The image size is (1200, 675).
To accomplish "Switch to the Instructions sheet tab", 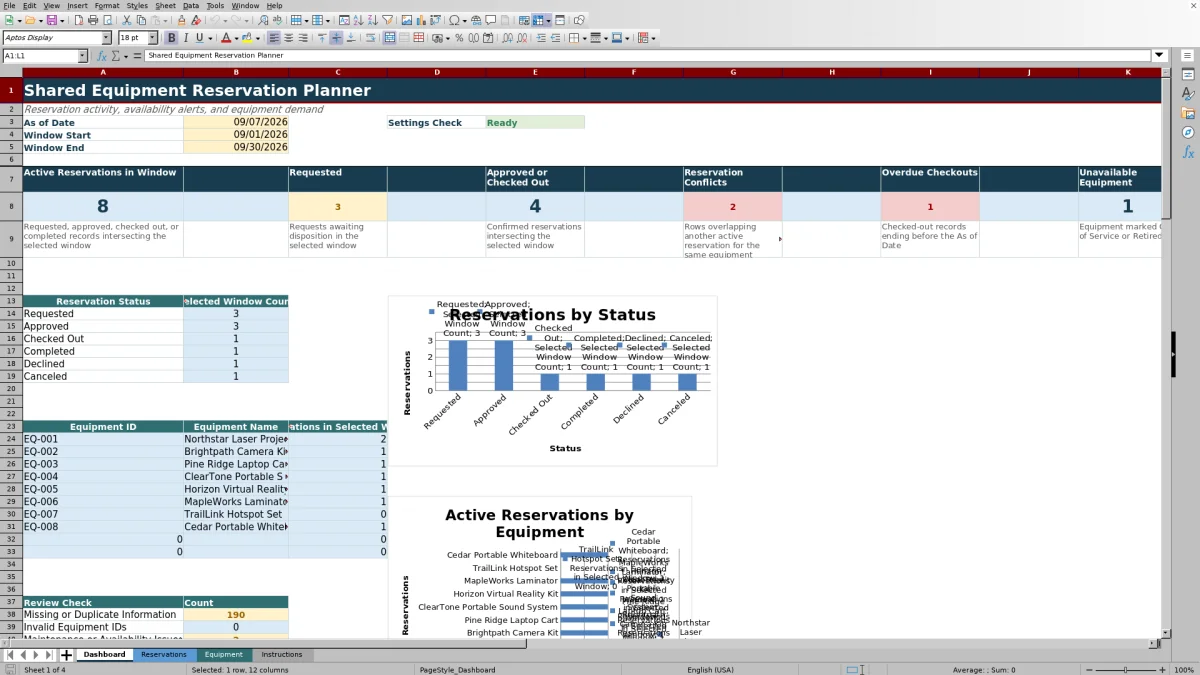I will click(282, 655).
